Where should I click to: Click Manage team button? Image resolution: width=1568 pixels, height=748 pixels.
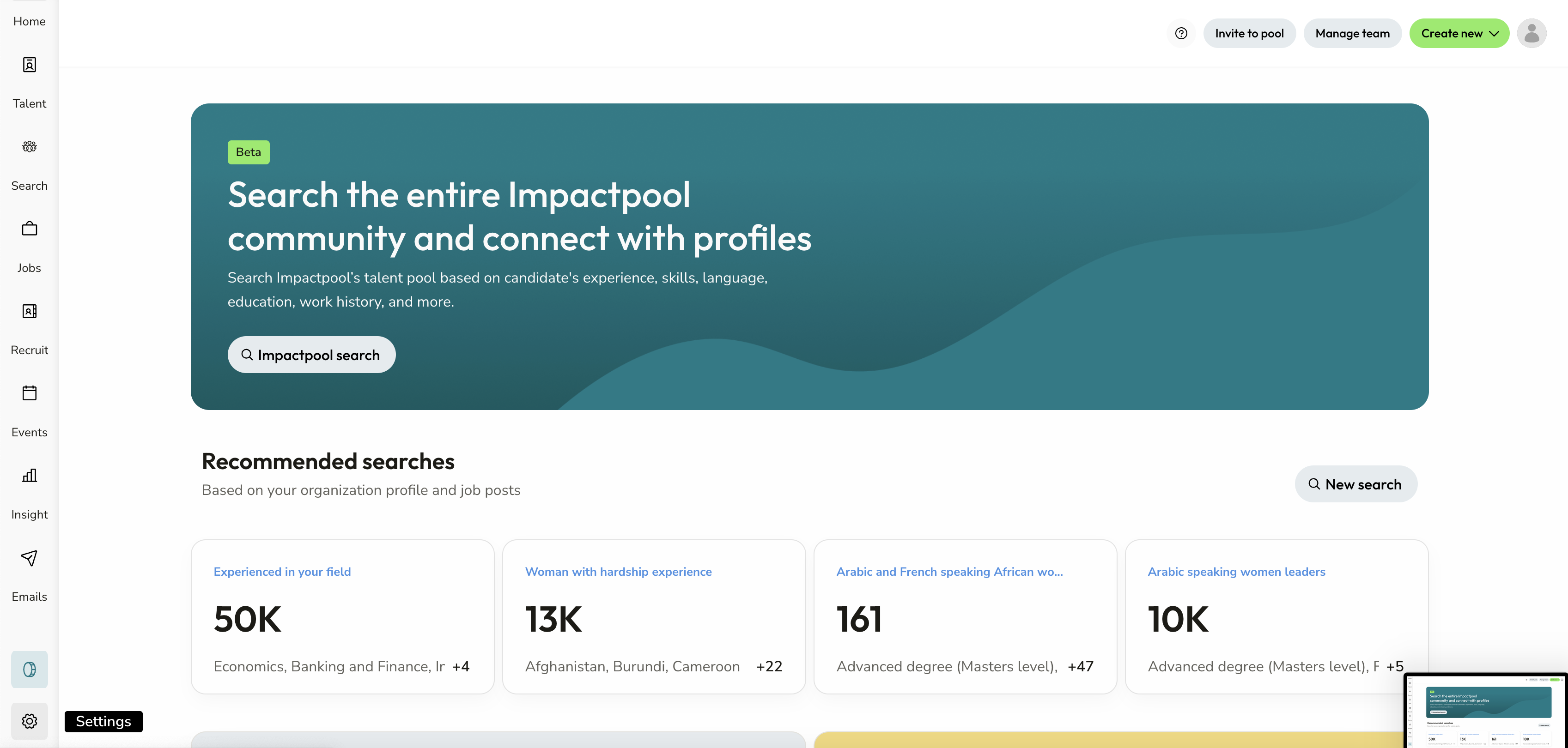click(x=1352, y=33)
